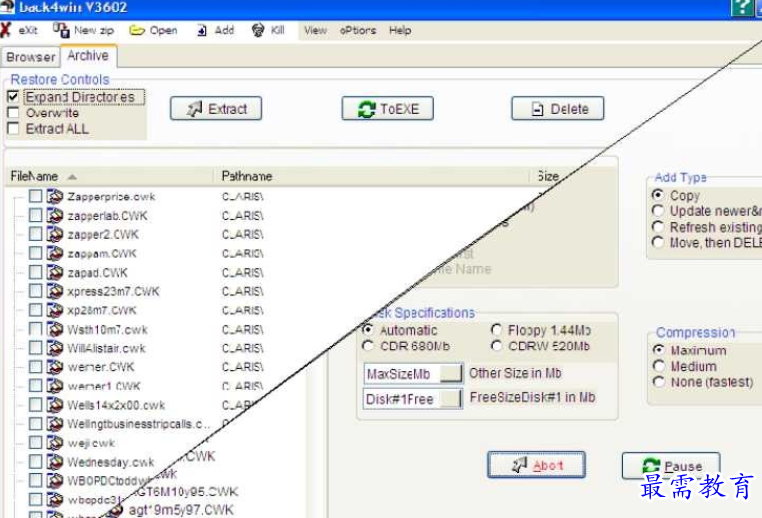Screen dimensions: 762x518
Task: Click the Size column header
Action: [548, 176]
